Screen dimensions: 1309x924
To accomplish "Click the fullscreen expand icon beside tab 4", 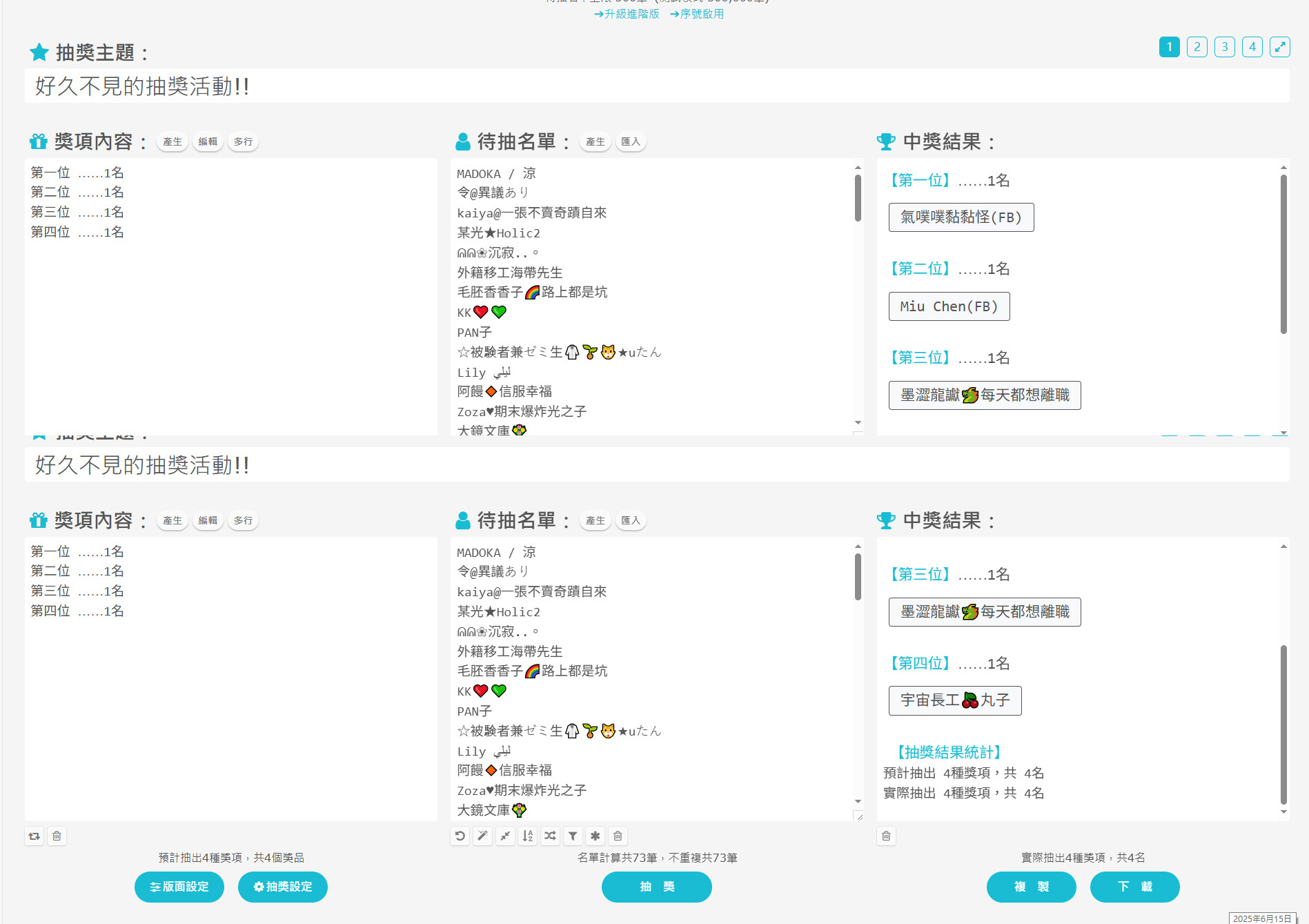I will click(x=1279, y=47).
